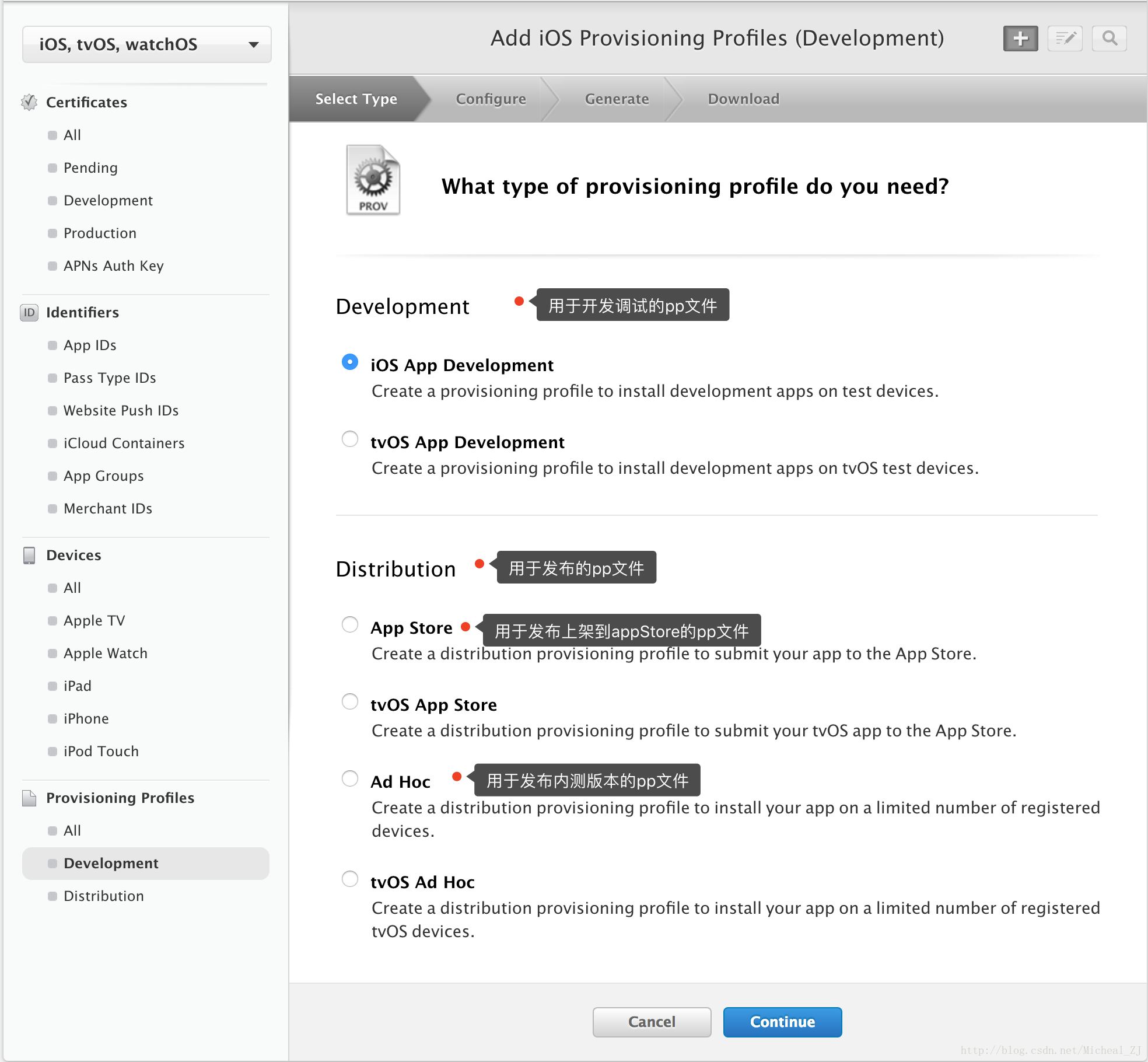The image size is (1148, 1062).
Task: Go to the Select Type step
Action: pyautogui.click(x=356, y=99)
